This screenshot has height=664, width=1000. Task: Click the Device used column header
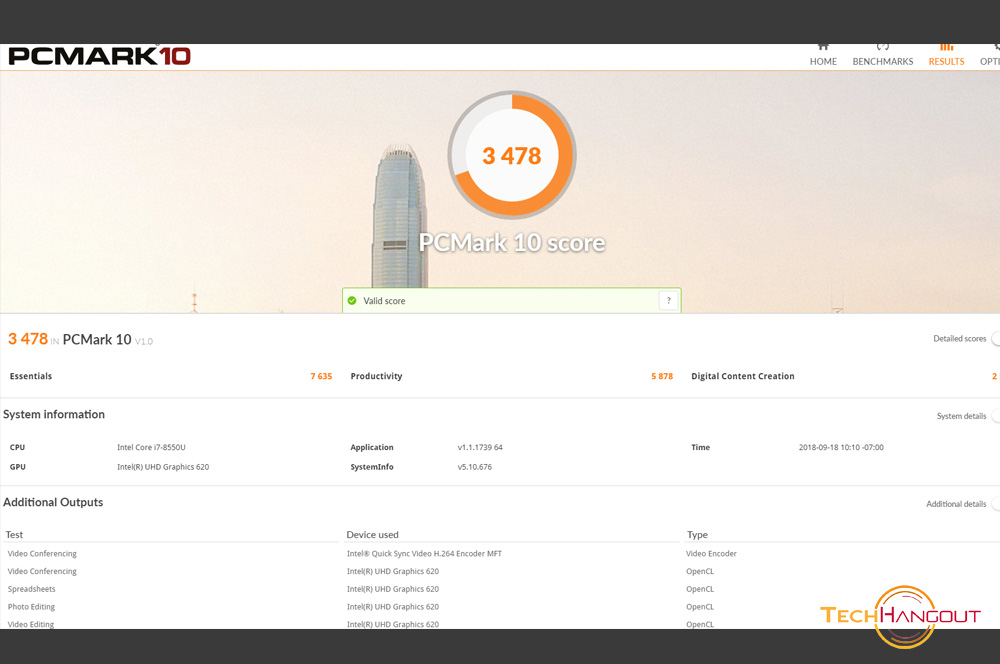[x=372, y=535]
